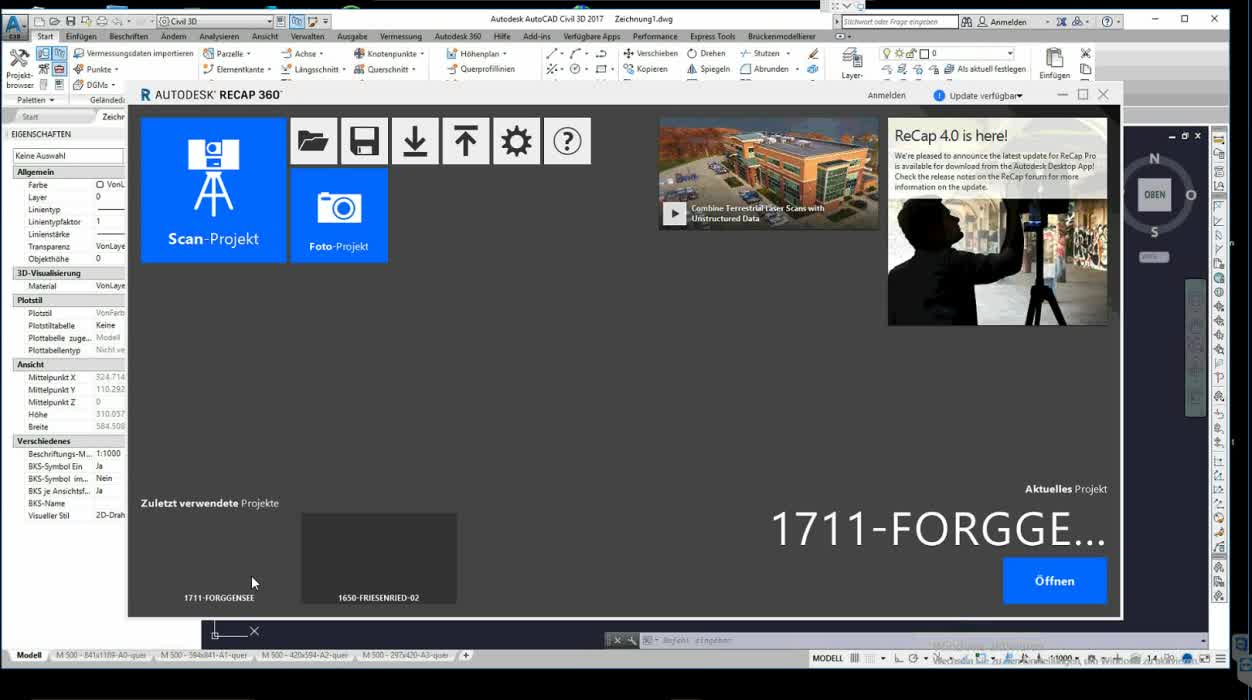Save the drawing via Quick Access toolbar
1252x700 pixels.
tap(71, 21)
